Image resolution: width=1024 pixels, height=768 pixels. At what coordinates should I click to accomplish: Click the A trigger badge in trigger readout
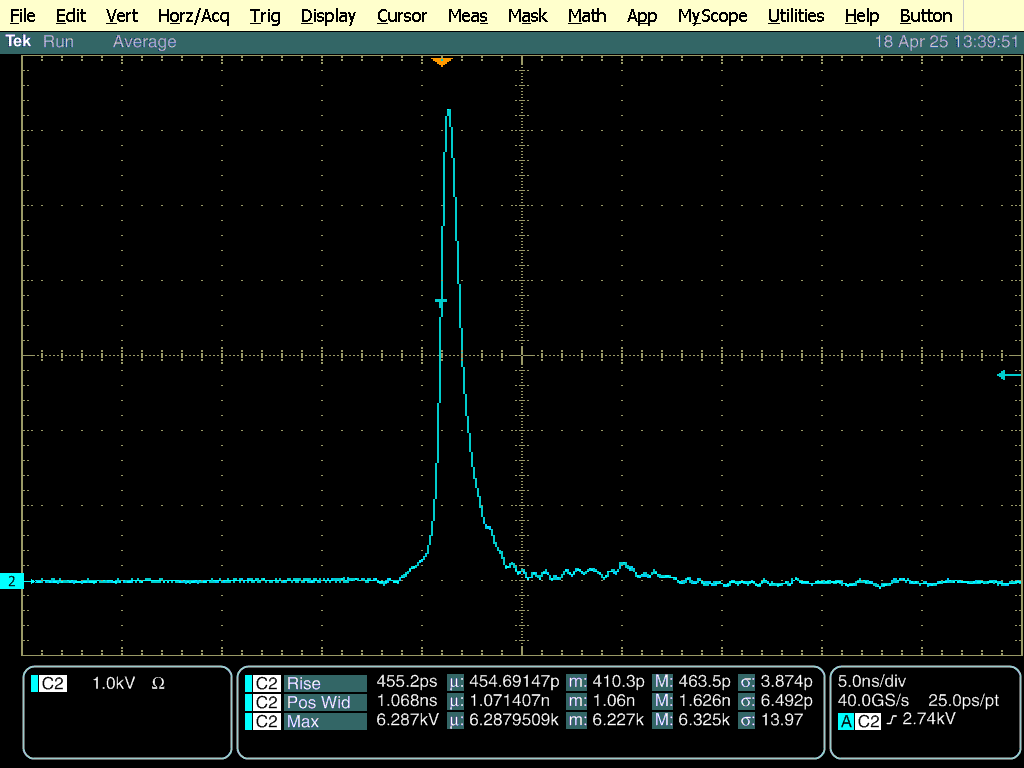[x=846, y=721]
